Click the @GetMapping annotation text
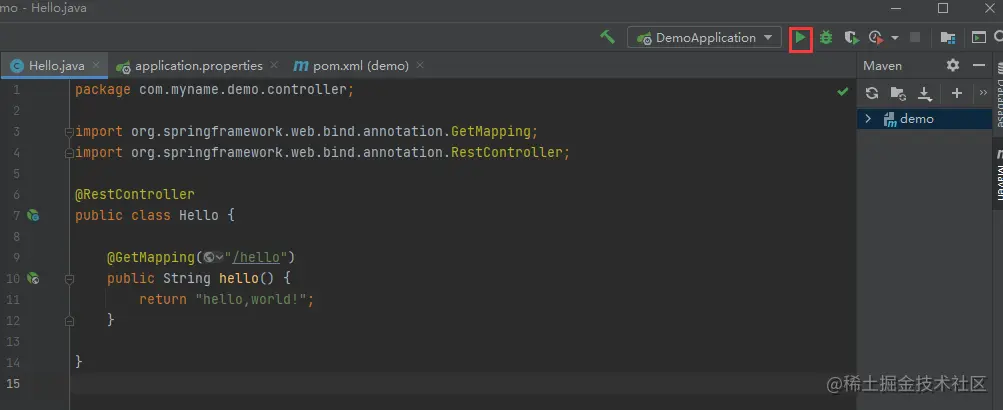This screenshot has height=410, width=1003. [x=151, y=257]
